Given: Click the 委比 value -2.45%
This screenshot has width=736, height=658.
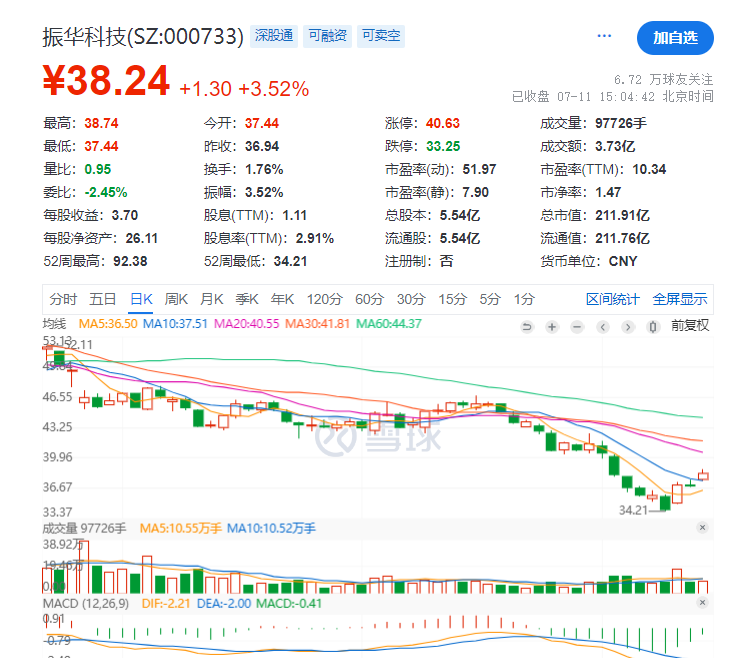Looking at the screenshot, I should click(x=106, y=192).
